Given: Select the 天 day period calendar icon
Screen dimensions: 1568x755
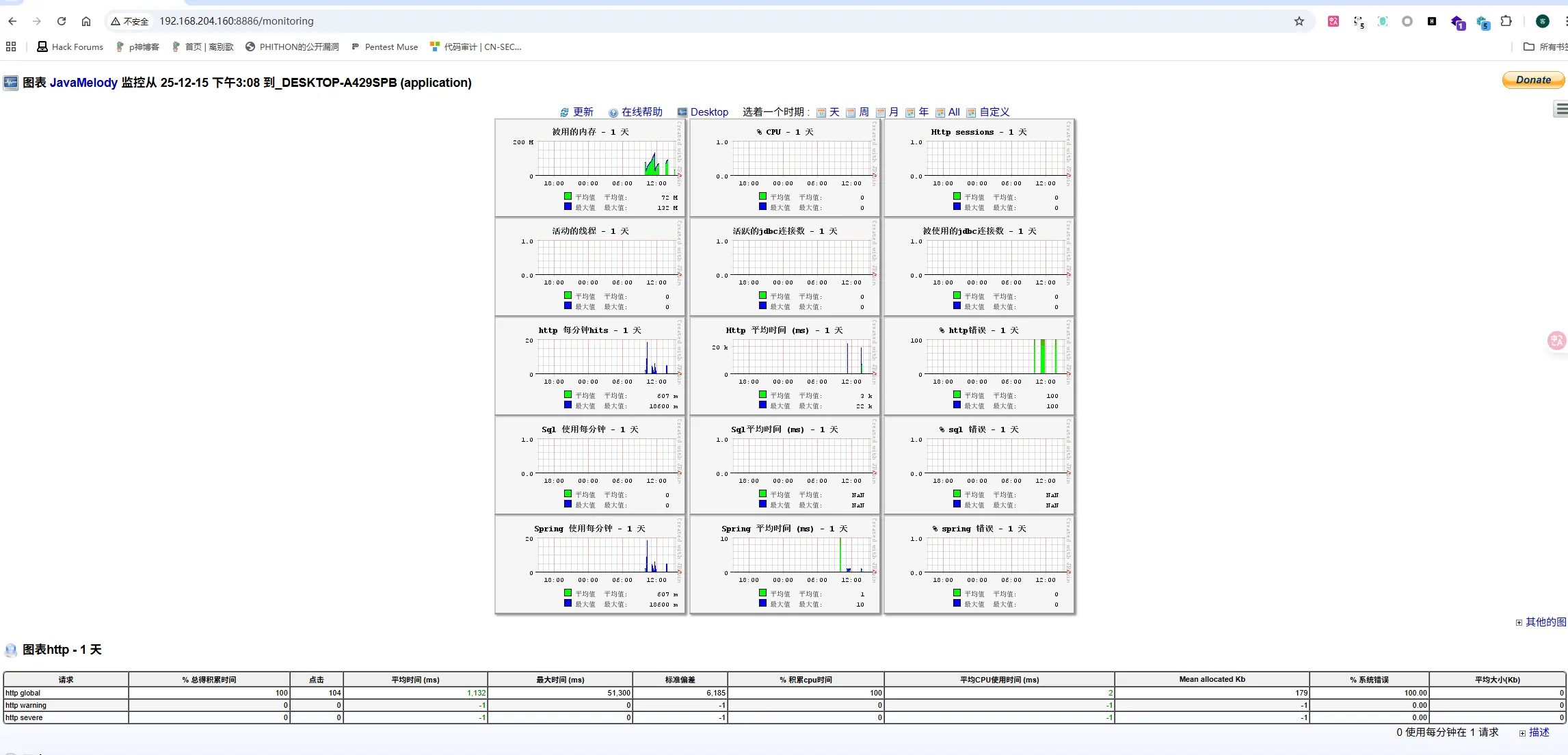Looking at the screenshot, I should (x=821, y=113).
